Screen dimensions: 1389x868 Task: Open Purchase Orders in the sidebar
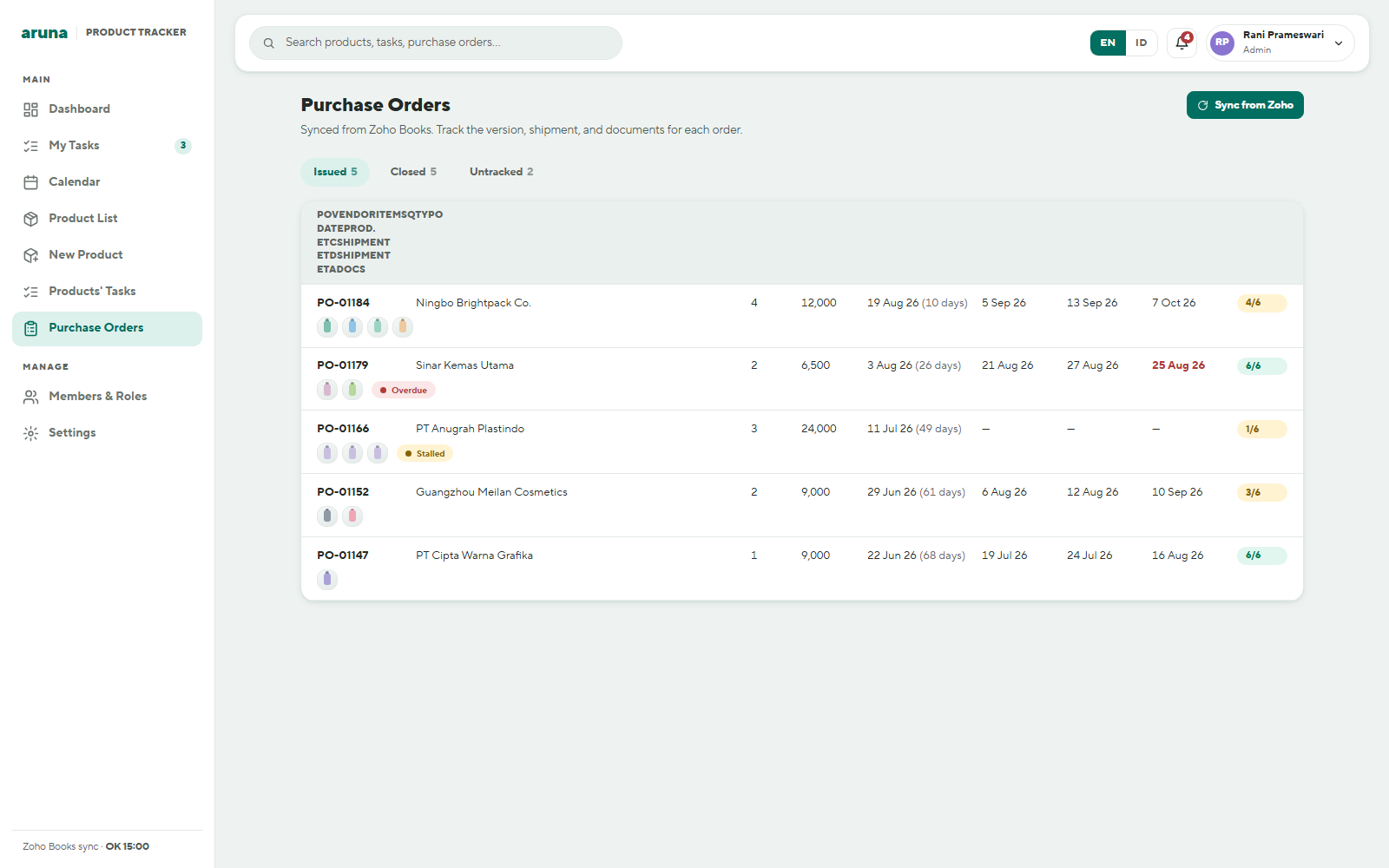[107, 328]
